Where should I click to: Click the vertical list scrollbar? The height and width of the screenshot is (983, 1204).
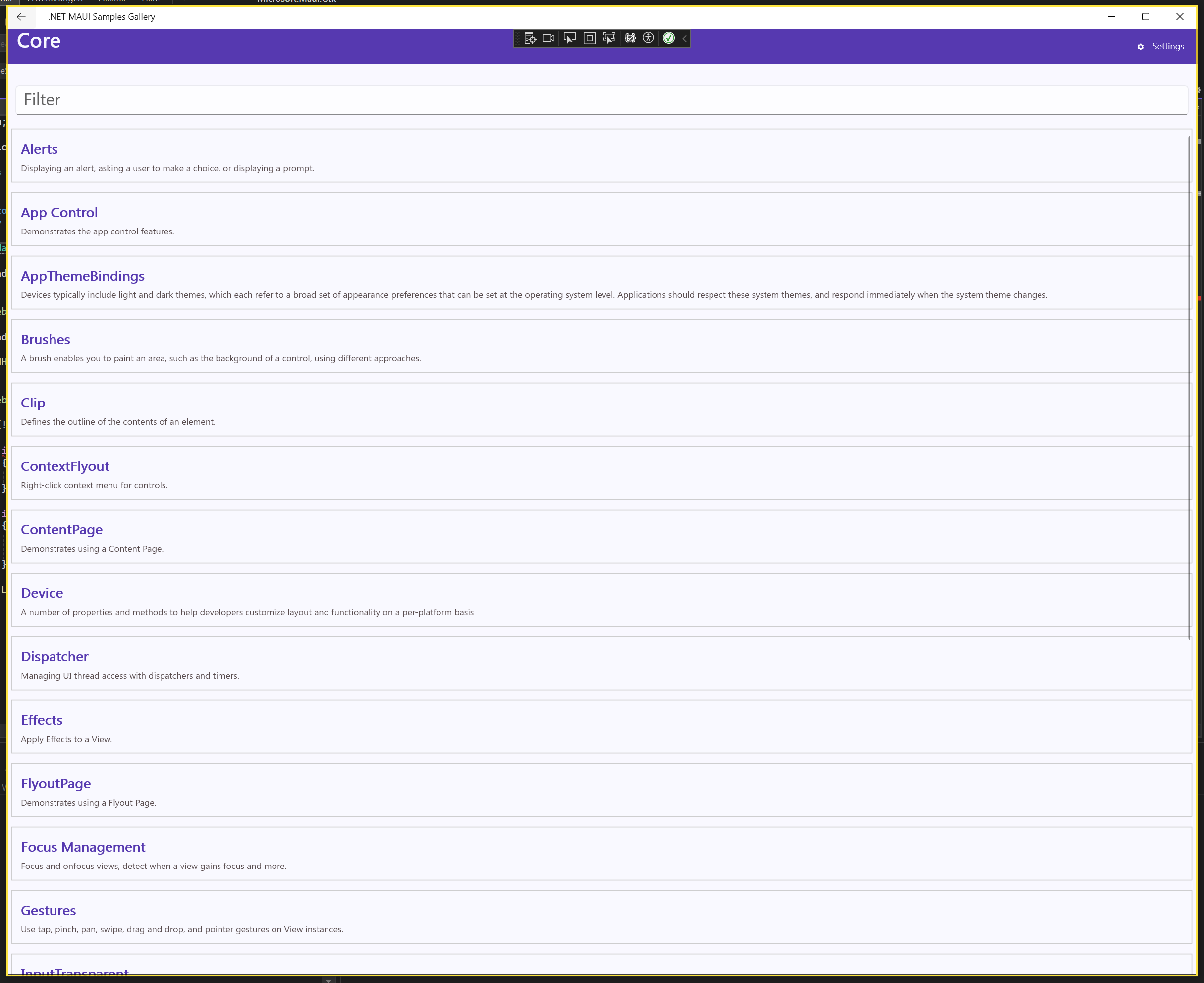(x=1188, y=385)
